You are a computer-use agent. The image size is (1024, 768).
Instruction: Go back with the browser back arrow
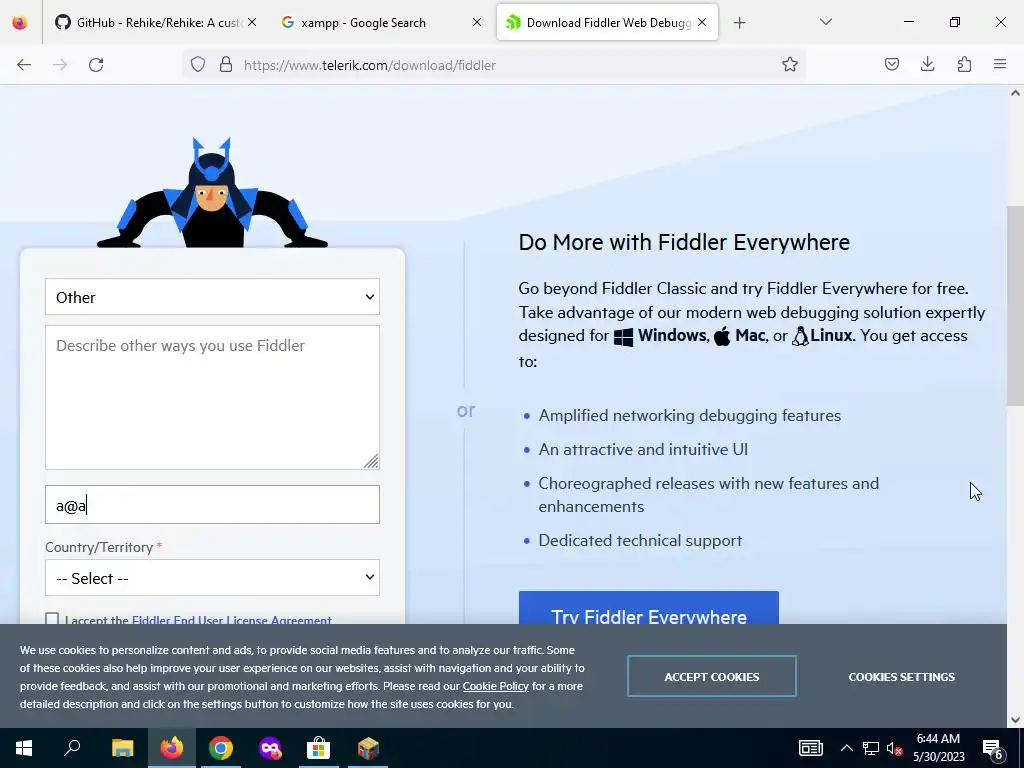click(24, 65)
